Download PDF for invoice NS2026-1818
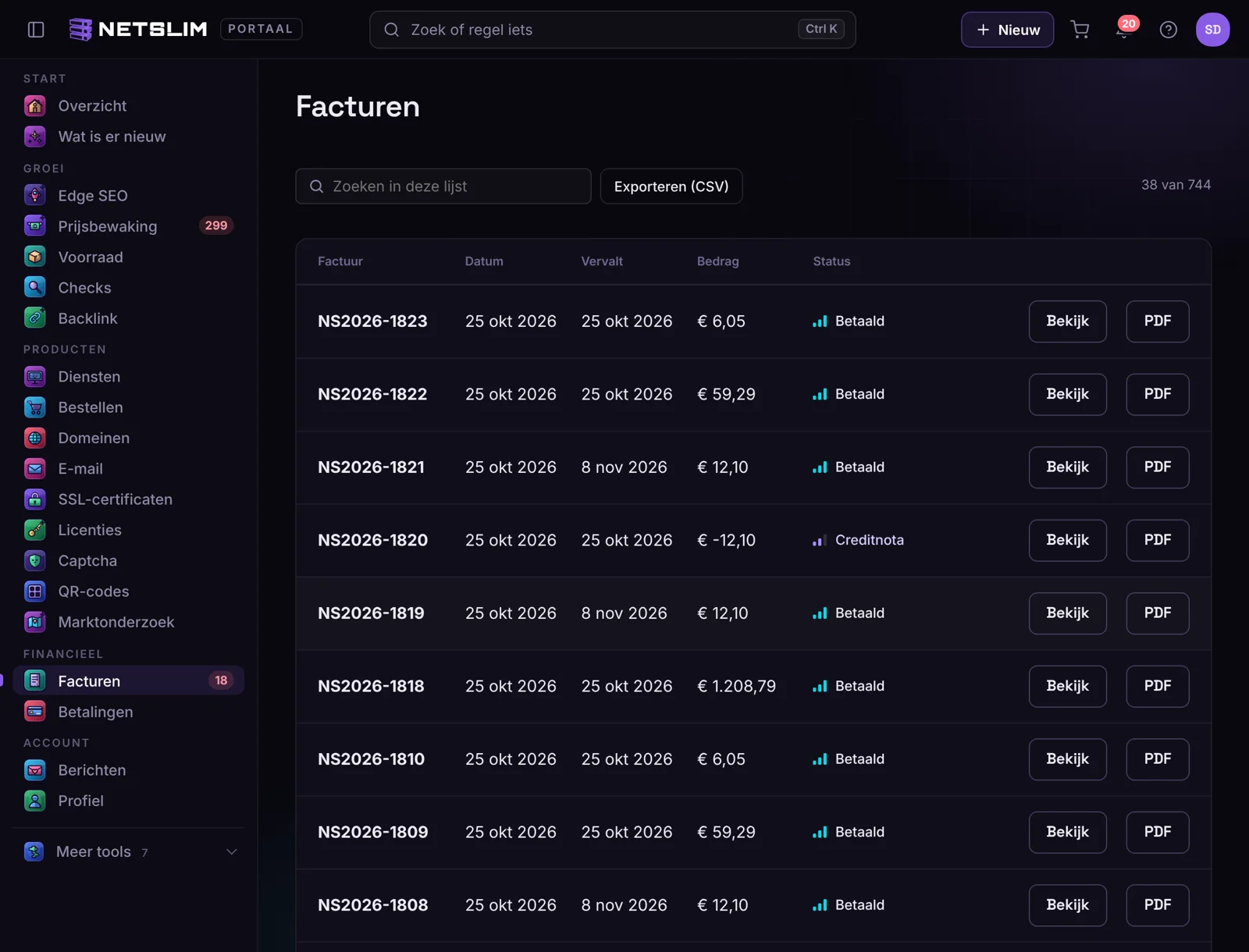 coord(1157,686)
